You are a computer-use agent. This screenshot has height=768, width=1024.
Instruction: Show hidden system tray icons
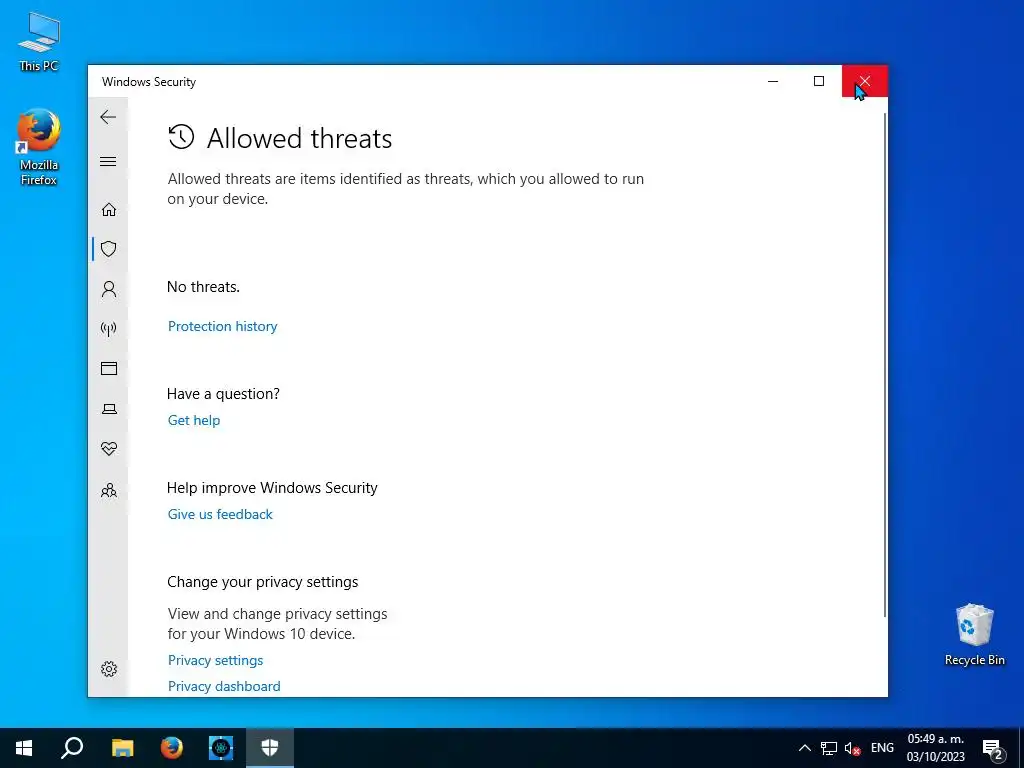(x=805, y=748)
